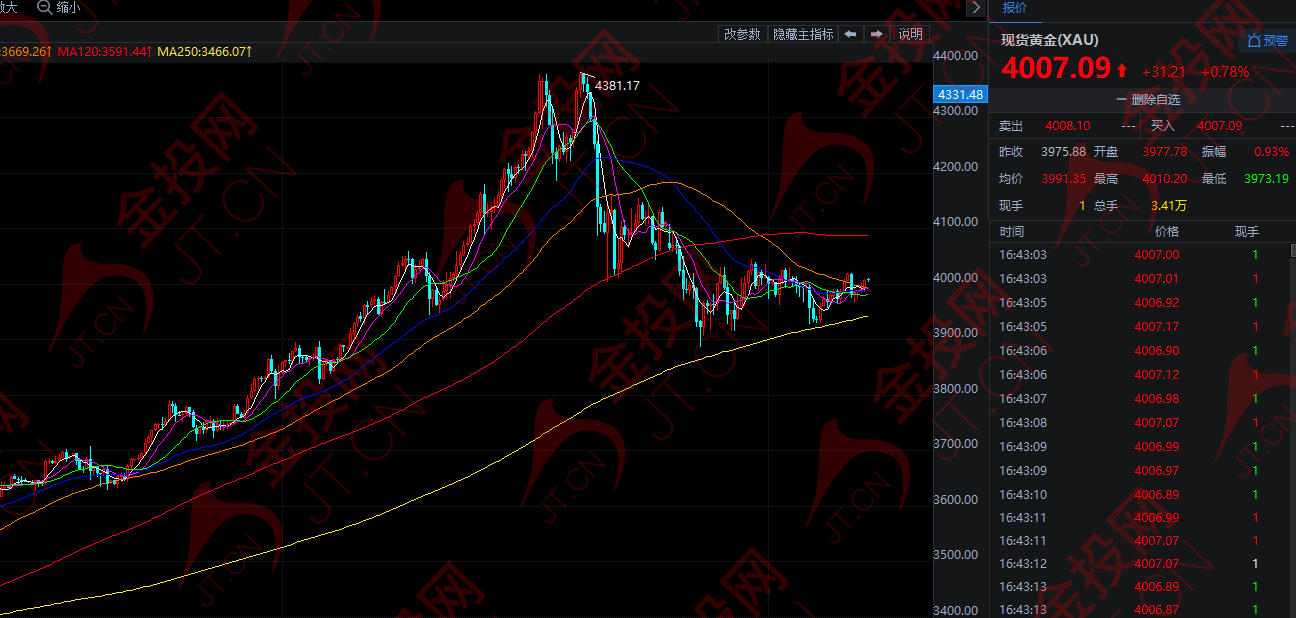This screenshot has height=618, width=1296.
Task: Click the 缩小 zoom-out magnifier icon
Action: click(x=45, y=7)
